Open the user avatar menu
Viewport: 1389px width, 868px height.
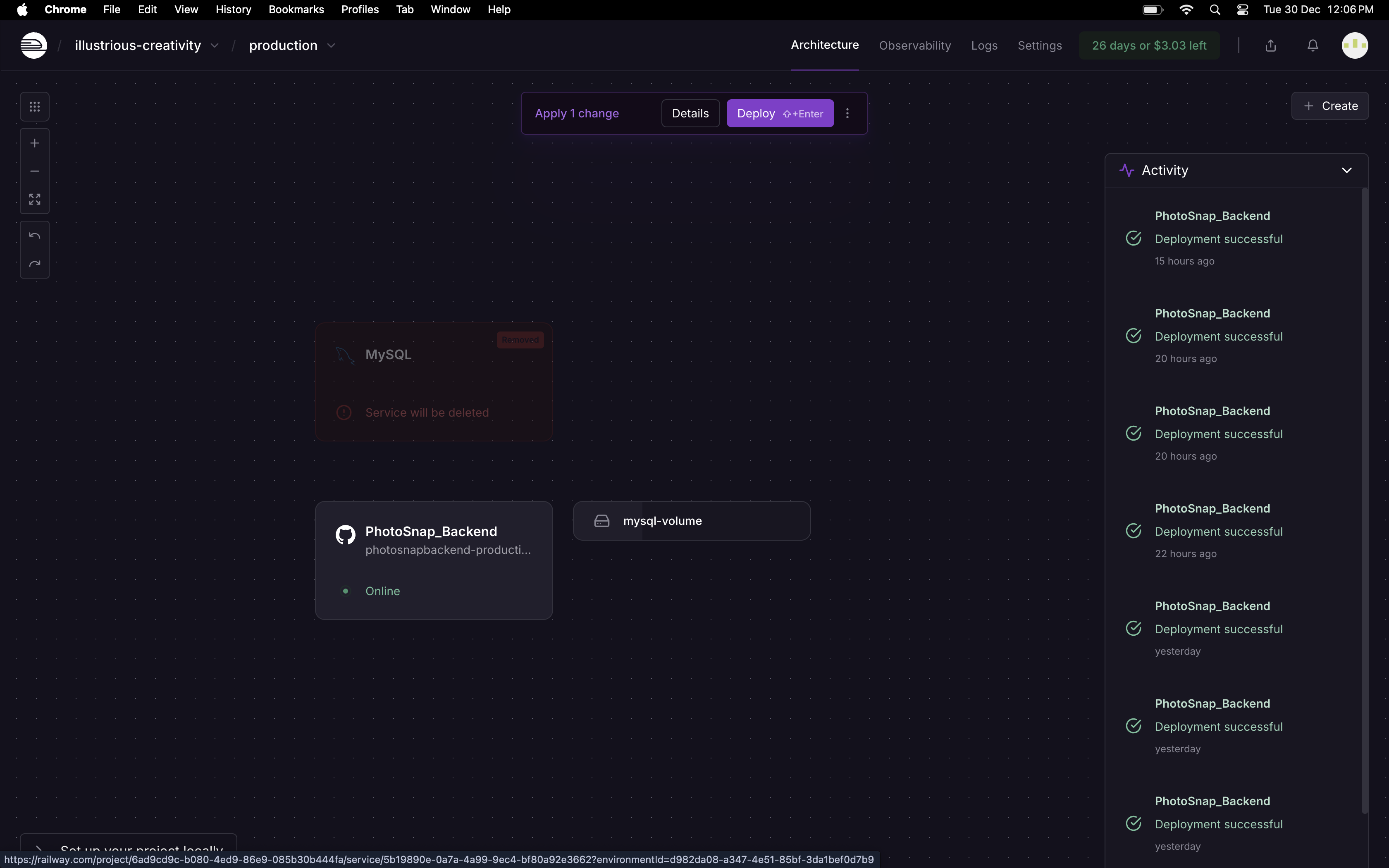[x=1355, y=45]
